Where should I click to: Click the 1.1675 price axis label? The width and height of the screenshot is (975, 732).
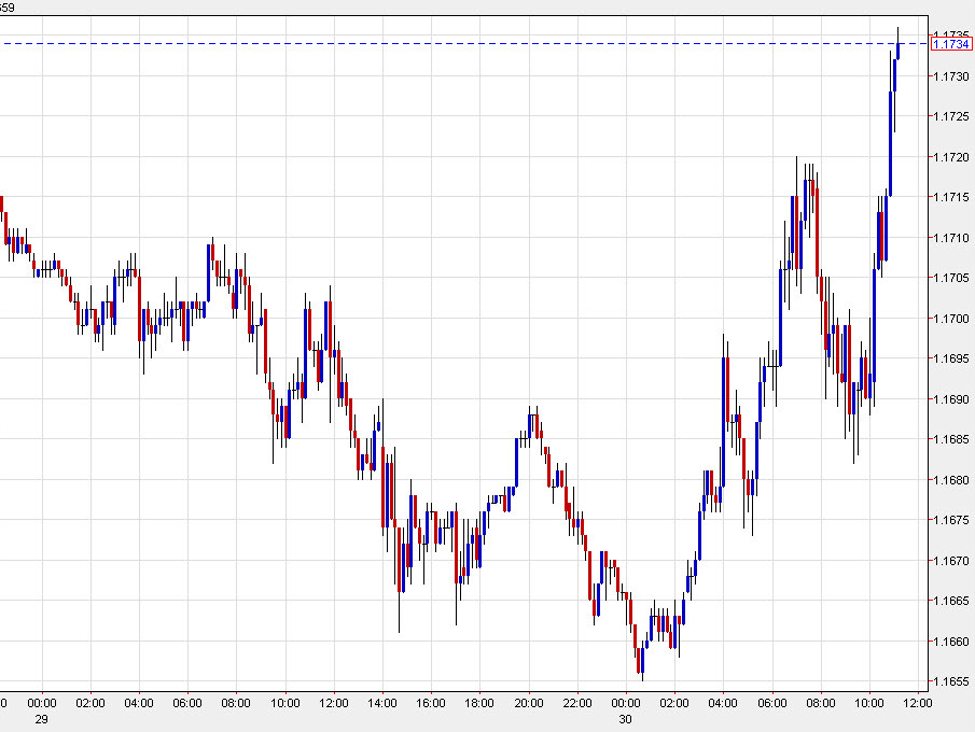pyautogui.click(x=949, y=520)
